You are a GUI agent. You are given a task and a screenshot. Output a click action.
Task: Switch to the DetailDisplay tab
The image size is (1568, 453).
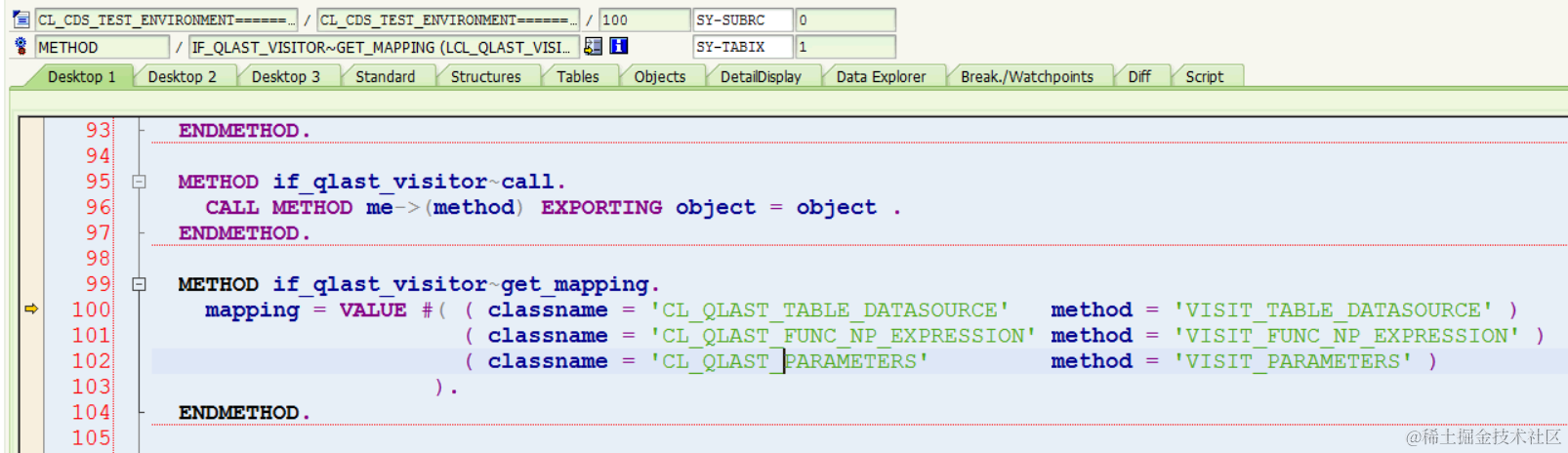pos(761,76)
